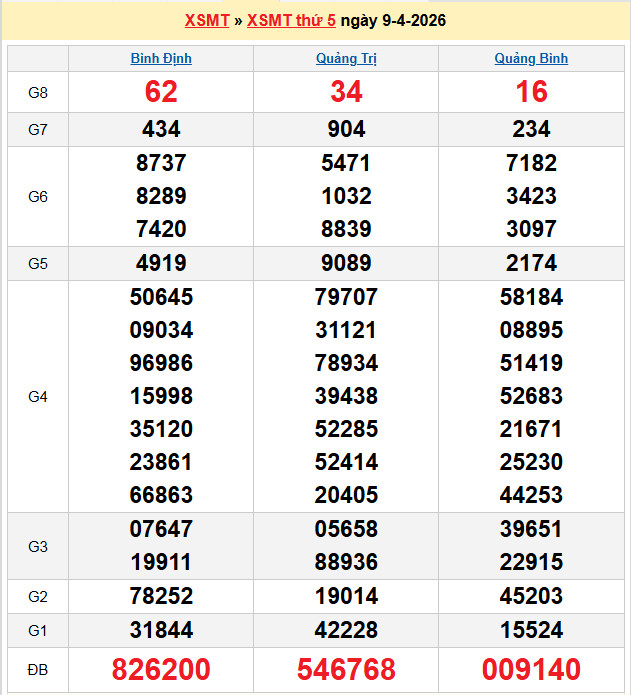Open the XSMT link in the header
This screenshot has width=631, height=695.
pyautogui.click(x=207, y=20)
